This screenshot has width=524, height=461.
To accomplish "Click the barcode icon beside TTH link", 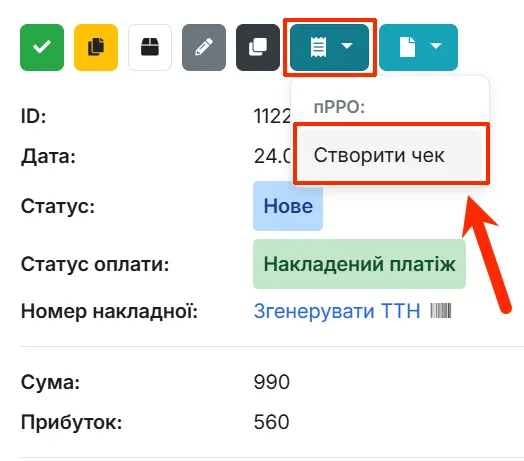I will click(x=441, y=311).
